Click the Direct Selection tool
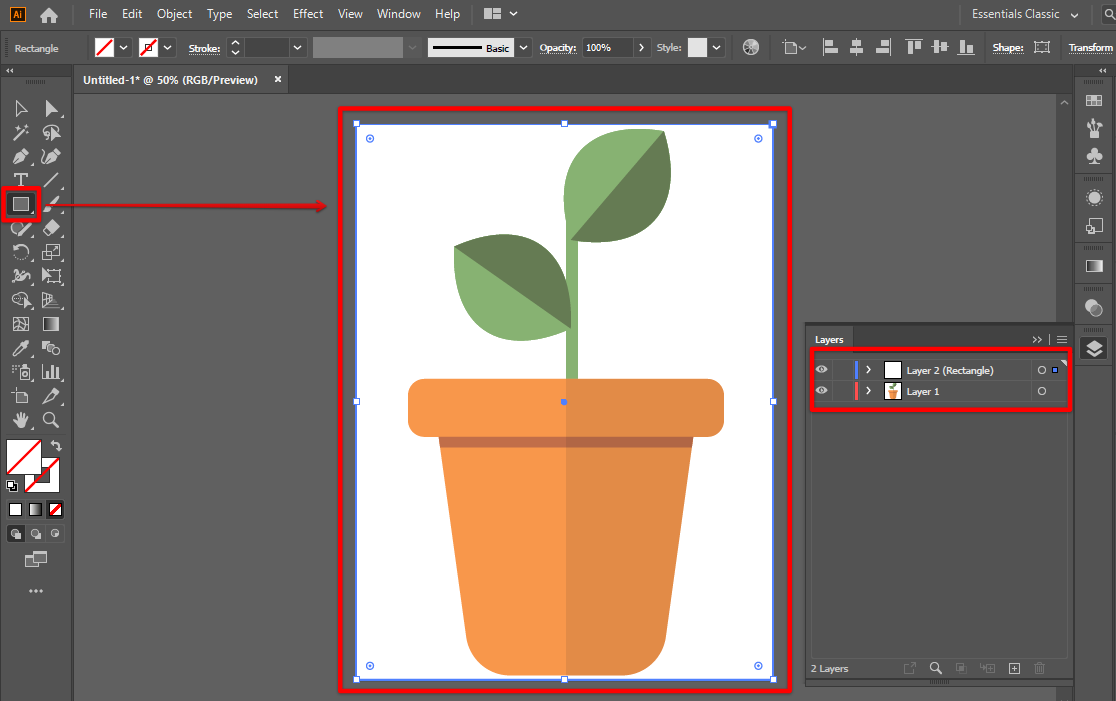Viewport: 1116px width, 701px height. coord(51,108)
